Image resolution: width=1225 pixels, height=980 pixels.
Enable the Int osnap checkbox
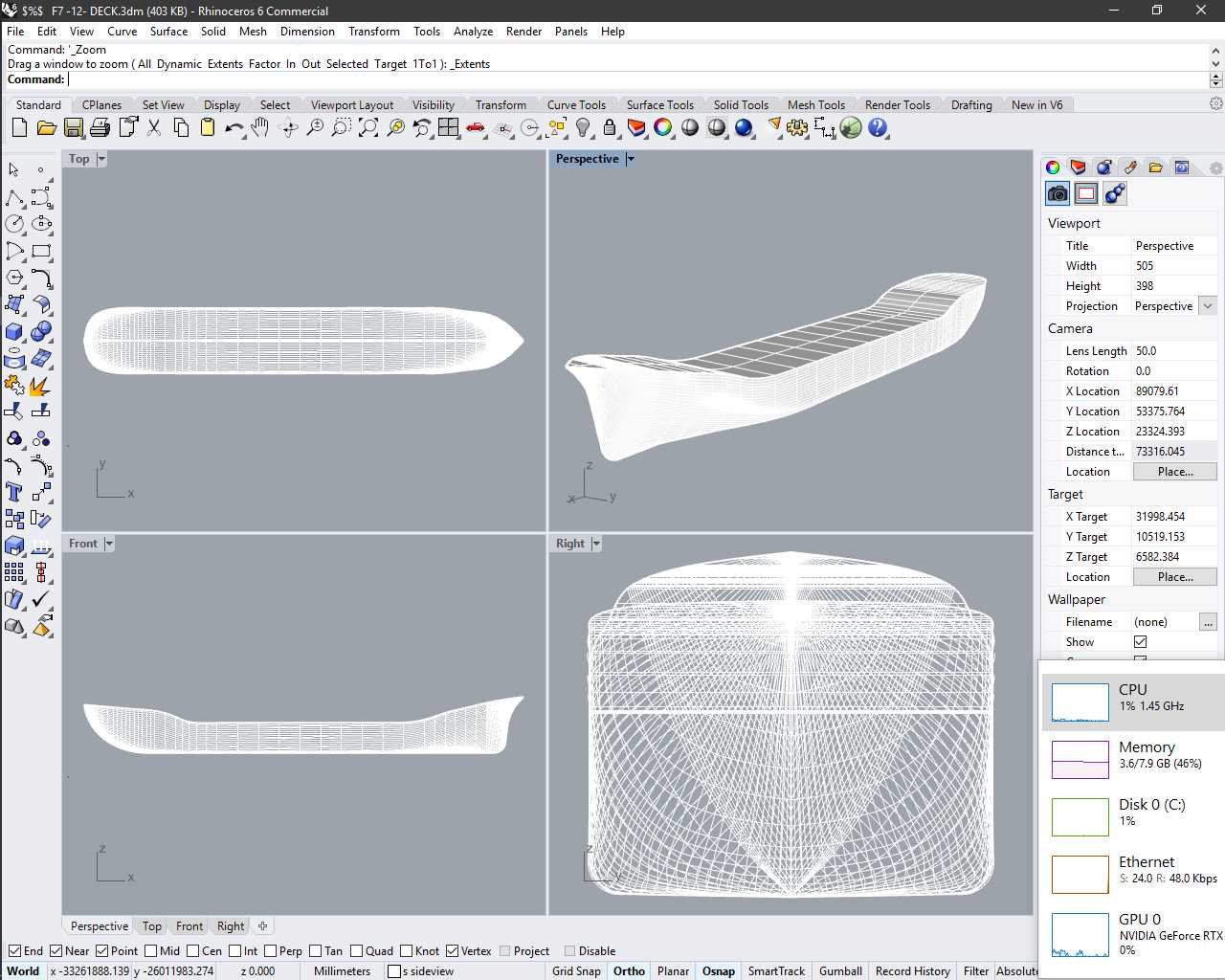point(235,950)
